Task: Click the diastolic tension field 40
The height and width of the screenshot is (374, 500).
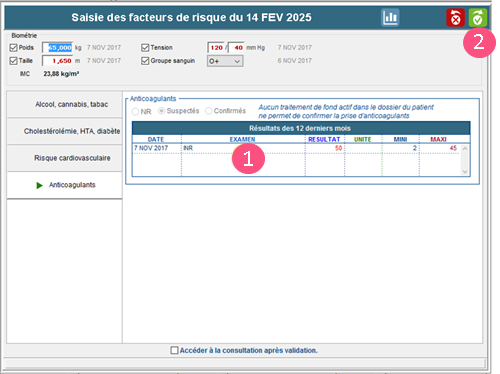Action: click(x=237, y=48)
